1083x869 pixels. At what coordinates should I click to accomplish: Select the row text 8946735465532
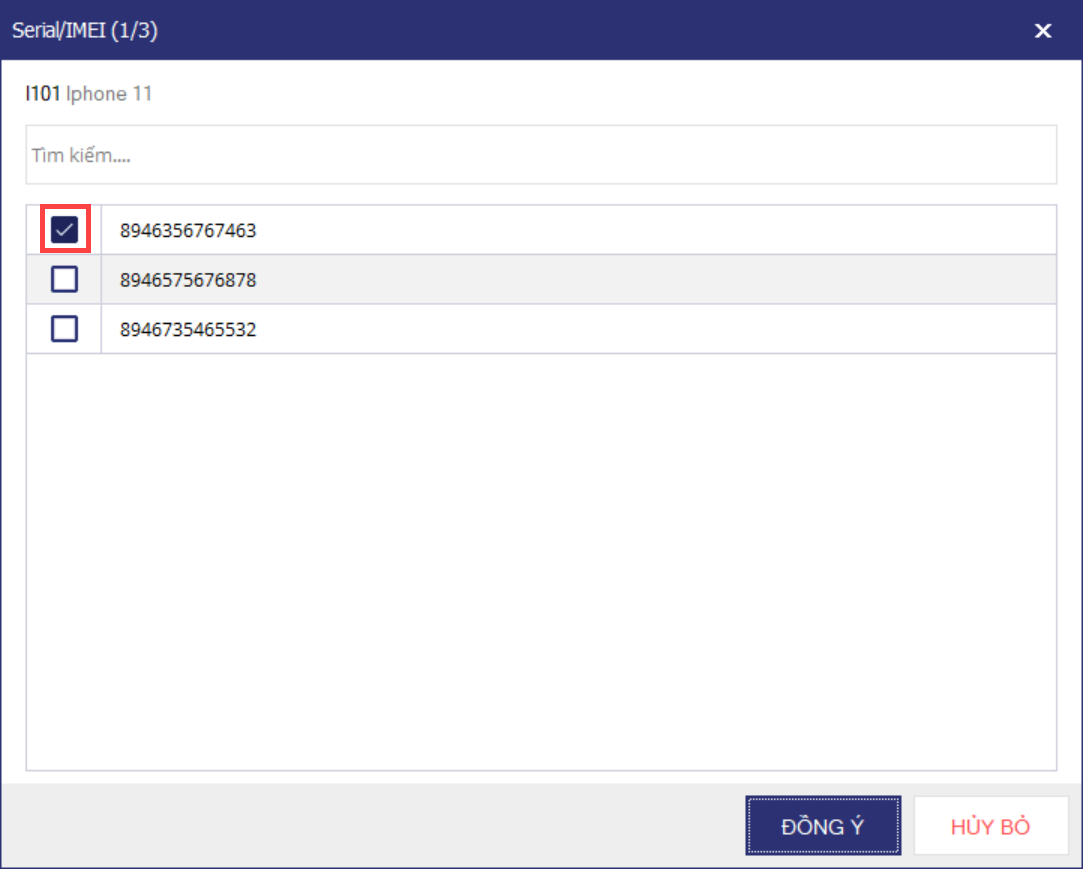click(x=188, y=330)
